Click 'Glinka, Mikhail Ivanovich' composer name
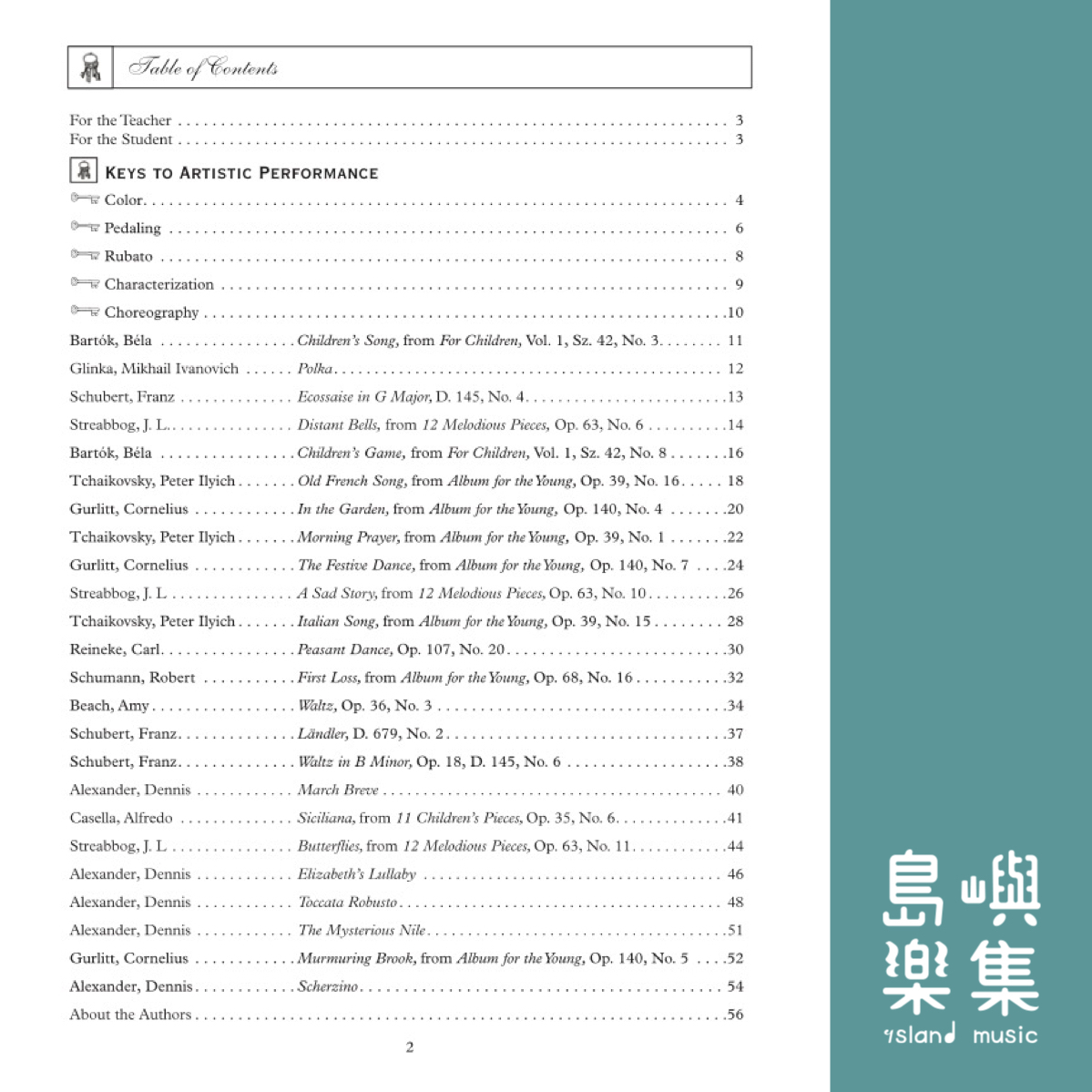 [154, 369]
